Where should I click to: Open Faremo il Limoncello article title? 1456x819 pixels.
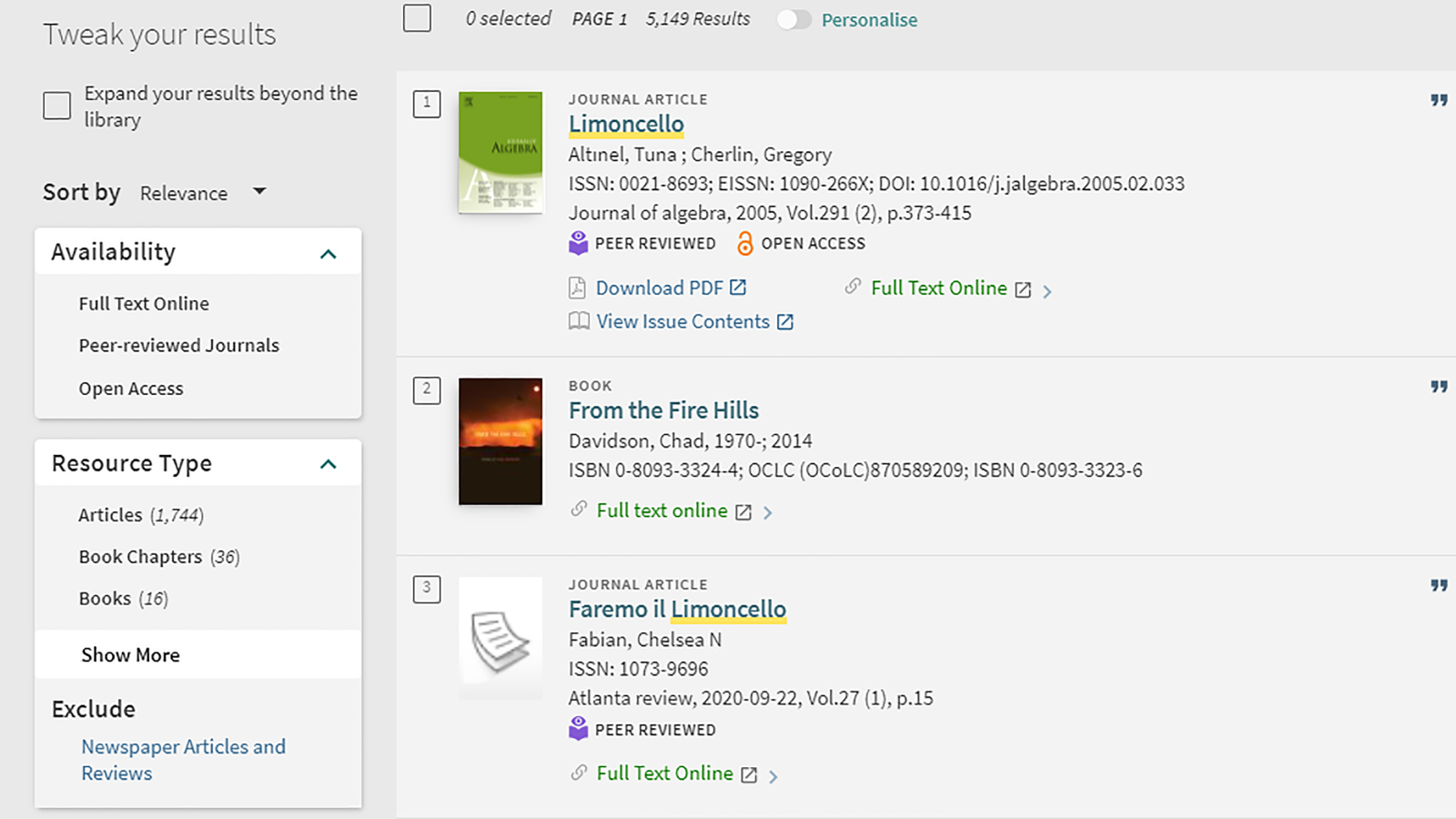tap(677, 609)
